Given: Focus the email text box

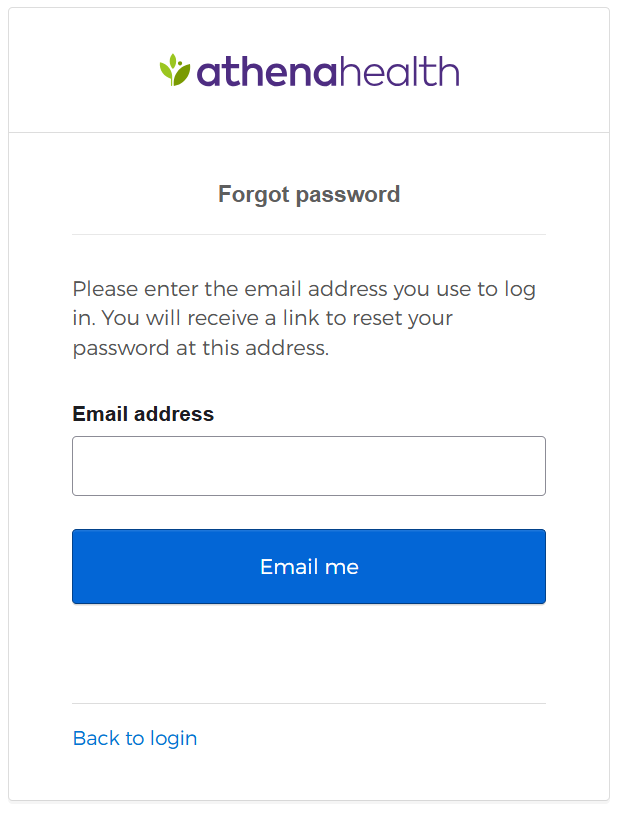Looking at the screenshot, I should click(309, 466).
